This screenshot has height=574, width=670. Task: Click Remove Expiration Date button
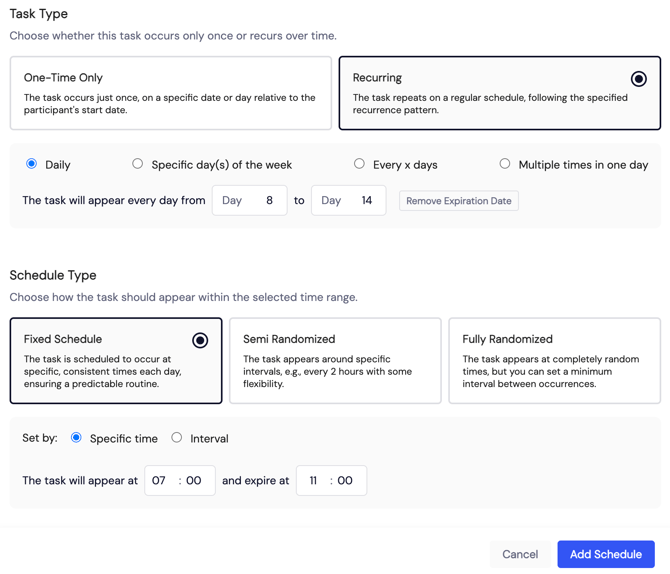[458, 200]
